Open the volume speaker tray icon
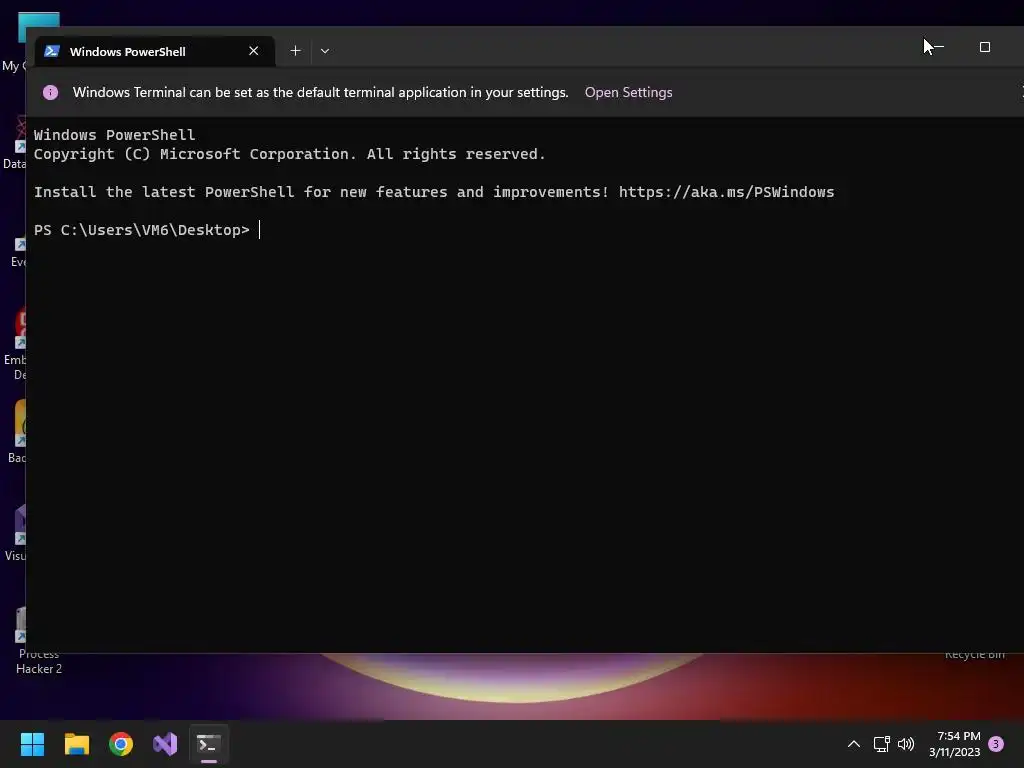The width and height of the screenshot is (1024, 768). (x=906, y=744)
